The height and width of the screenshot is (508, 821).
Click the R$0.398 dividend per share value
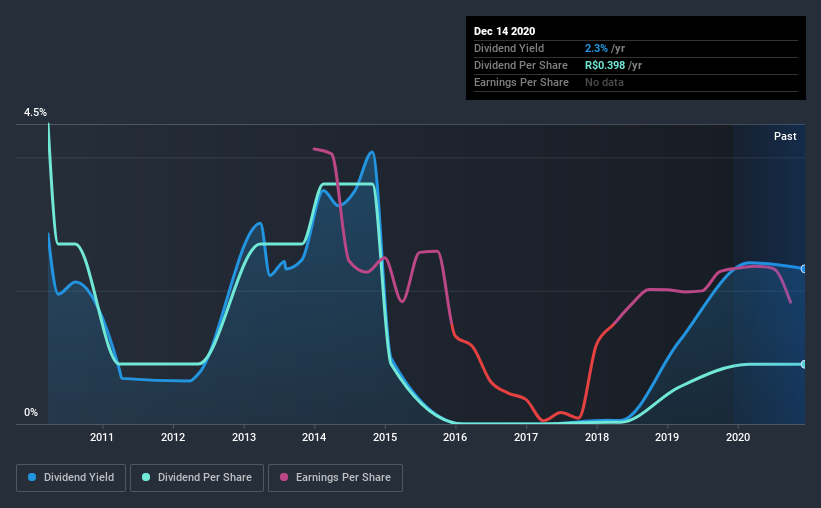coord(605,65)
